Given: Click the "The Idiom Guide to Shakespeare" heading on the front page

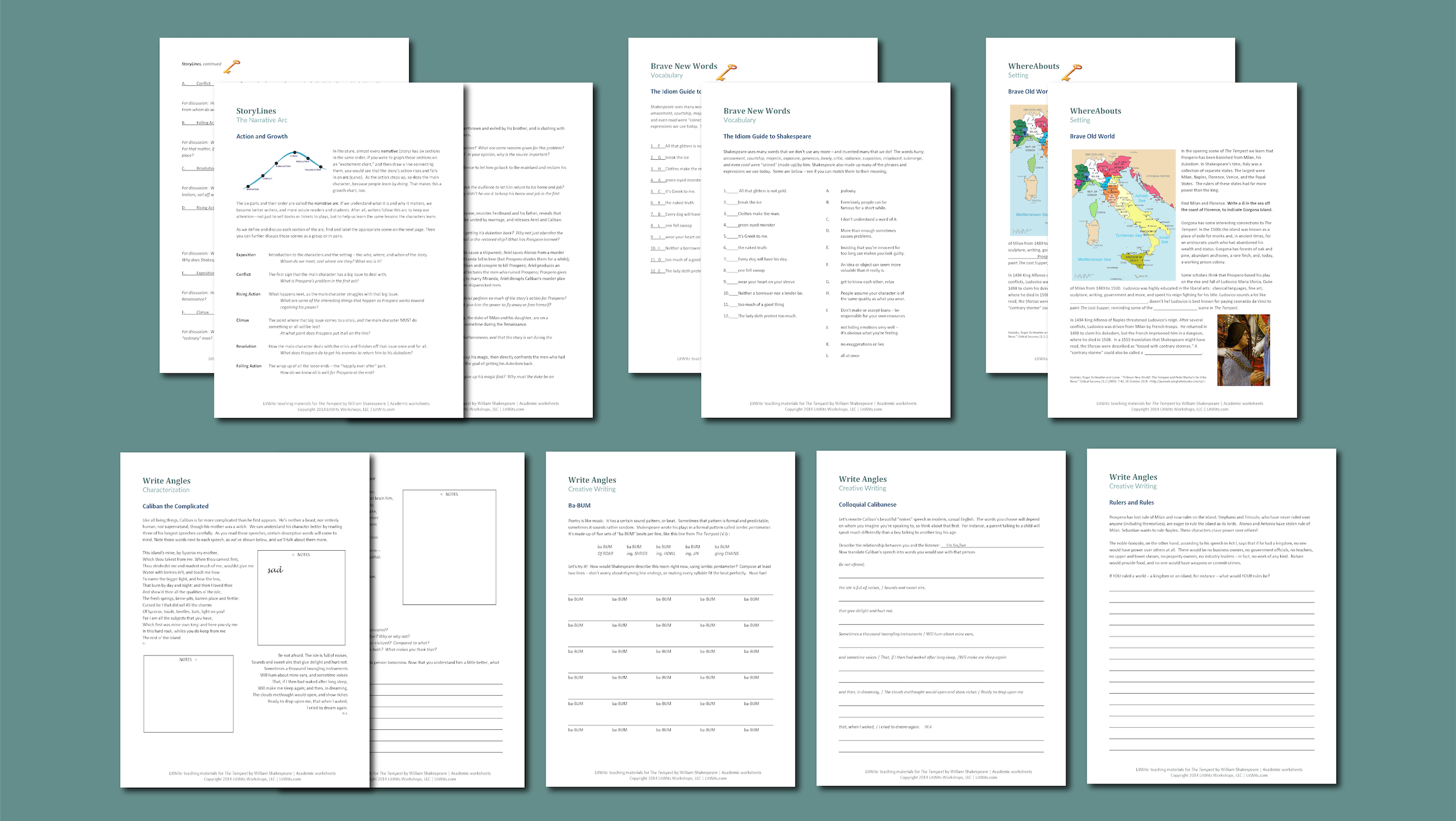Looking at the screenshot, I should pyautogui.click(x=767, y=136).
